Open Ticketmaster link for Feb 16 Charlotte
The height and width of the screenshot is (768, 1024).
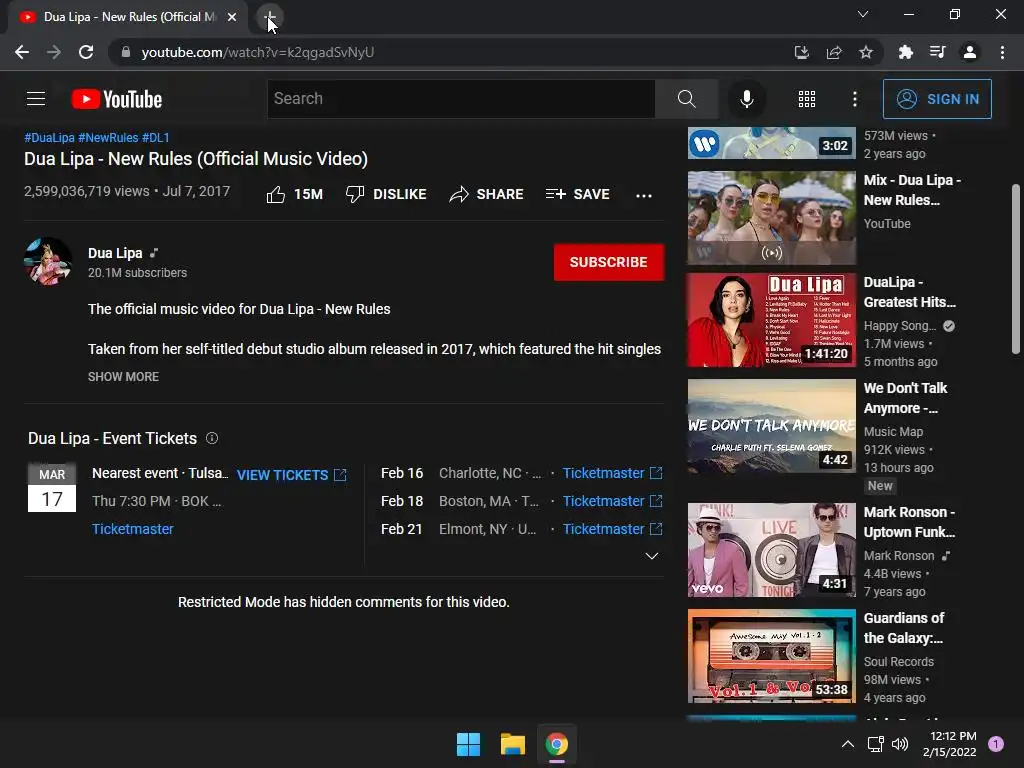tap(613, 473)
